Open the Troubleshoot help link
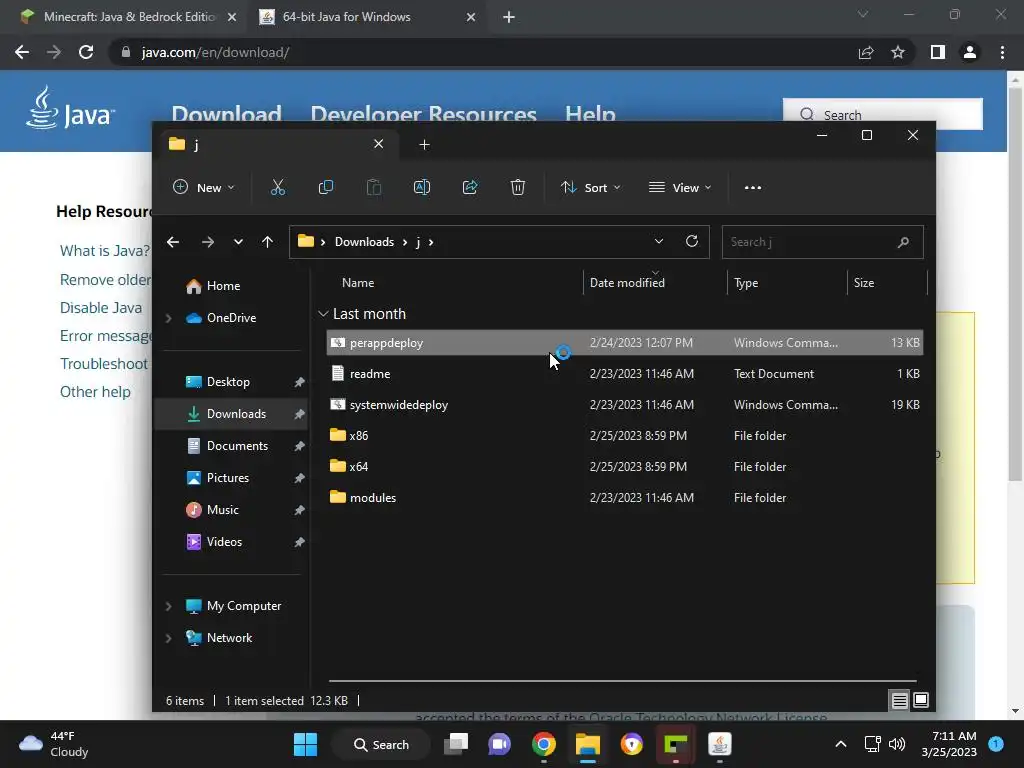Viewport: 1024px width, 768px height. coord(104,364)
